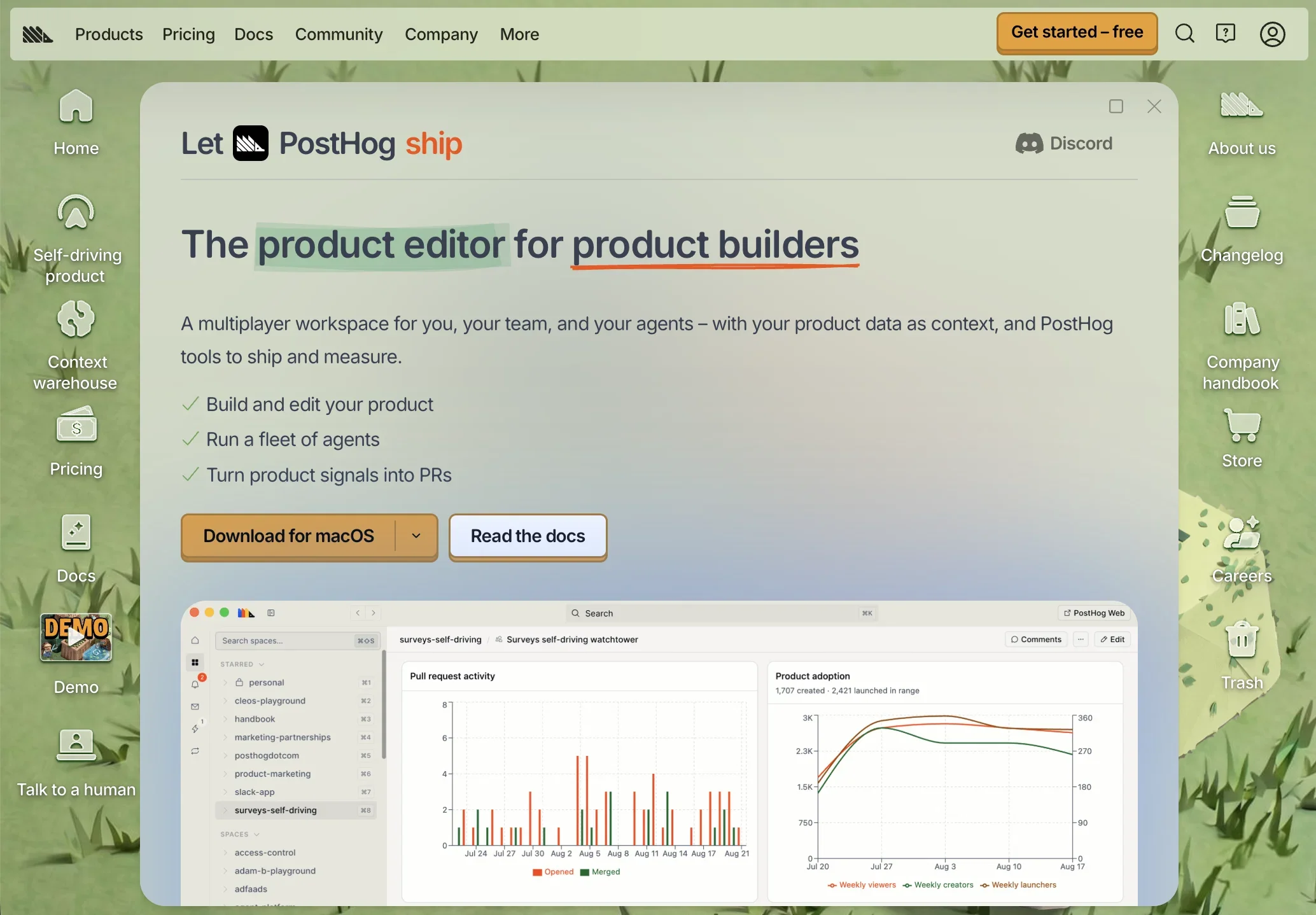Image resolution: width=1316 pixels, height=915 pixels.
Task: Open the Pricing desktop icon with dollar bill
Action: pos(76,442)
